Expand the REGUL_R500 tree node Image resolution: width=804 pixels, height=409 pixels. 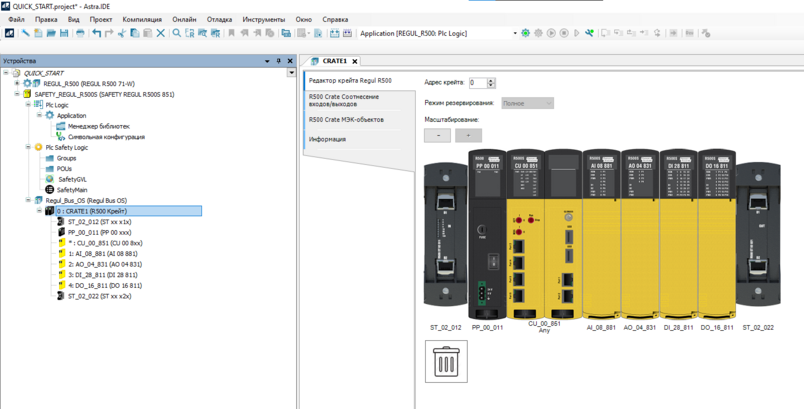click(x=17, y=84)
